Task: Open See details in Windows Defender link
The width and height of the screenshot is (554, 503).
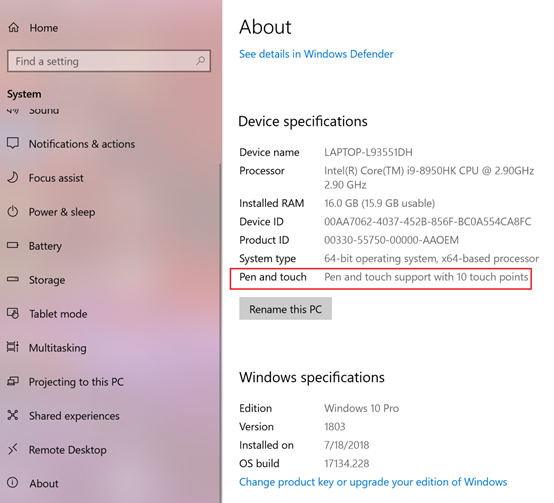Action: [x=316, y=54]
